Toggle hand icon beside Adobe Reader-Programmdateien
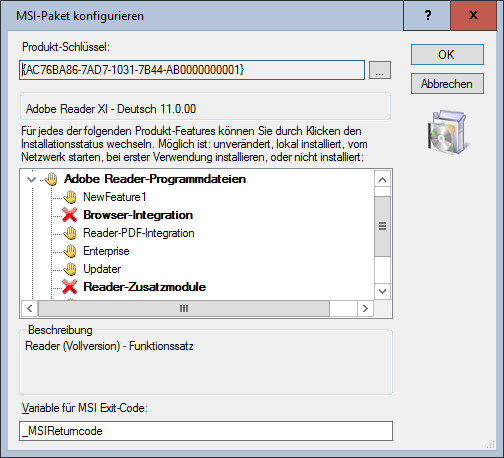 click(51, 179)
